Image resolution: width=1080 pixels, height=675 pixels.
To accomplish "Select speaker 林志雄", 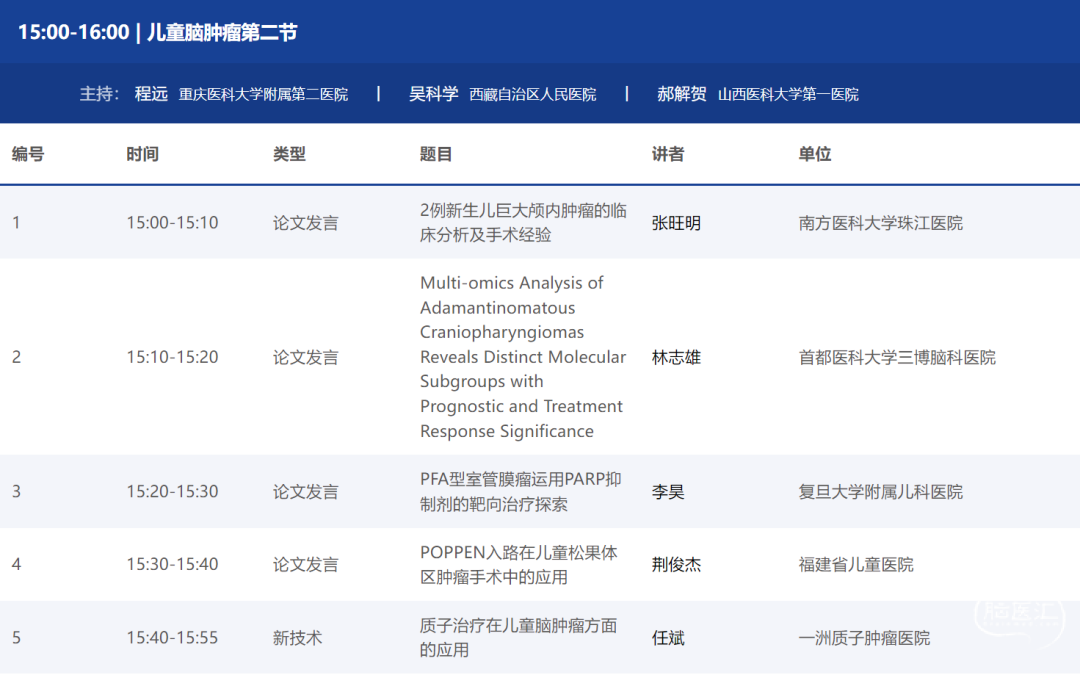I will point(676,357).
